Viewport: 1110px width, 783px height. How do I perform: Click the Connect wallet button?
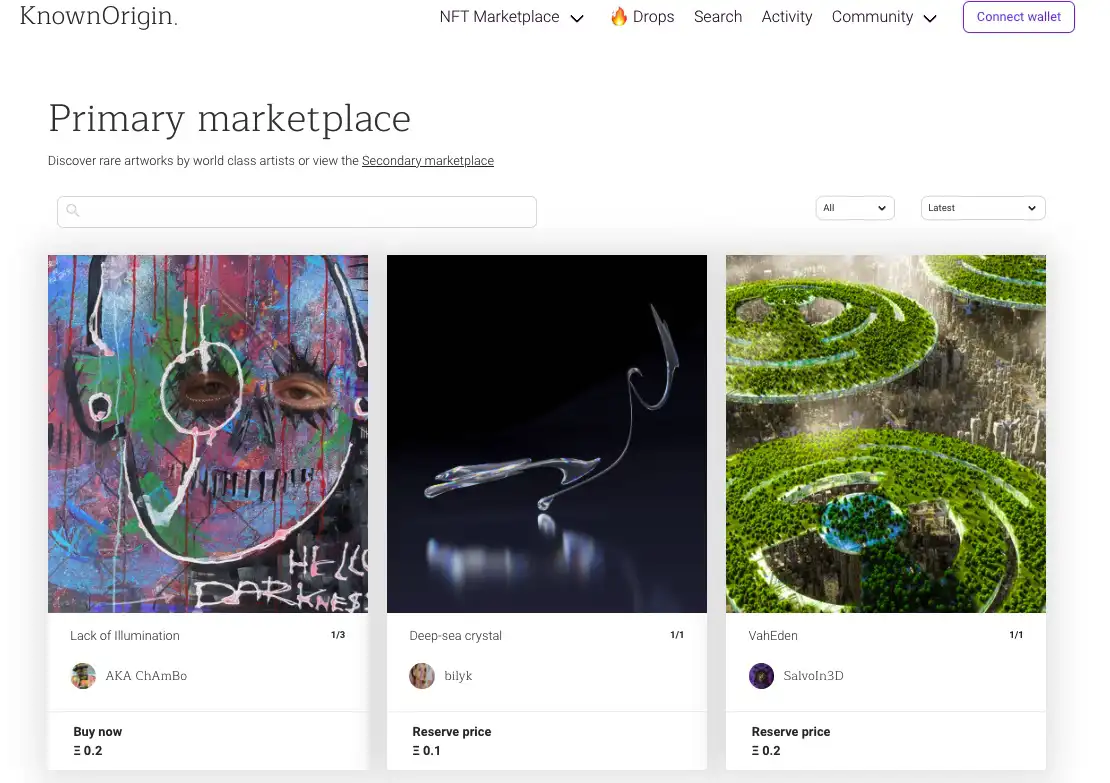coord(1019,17)
